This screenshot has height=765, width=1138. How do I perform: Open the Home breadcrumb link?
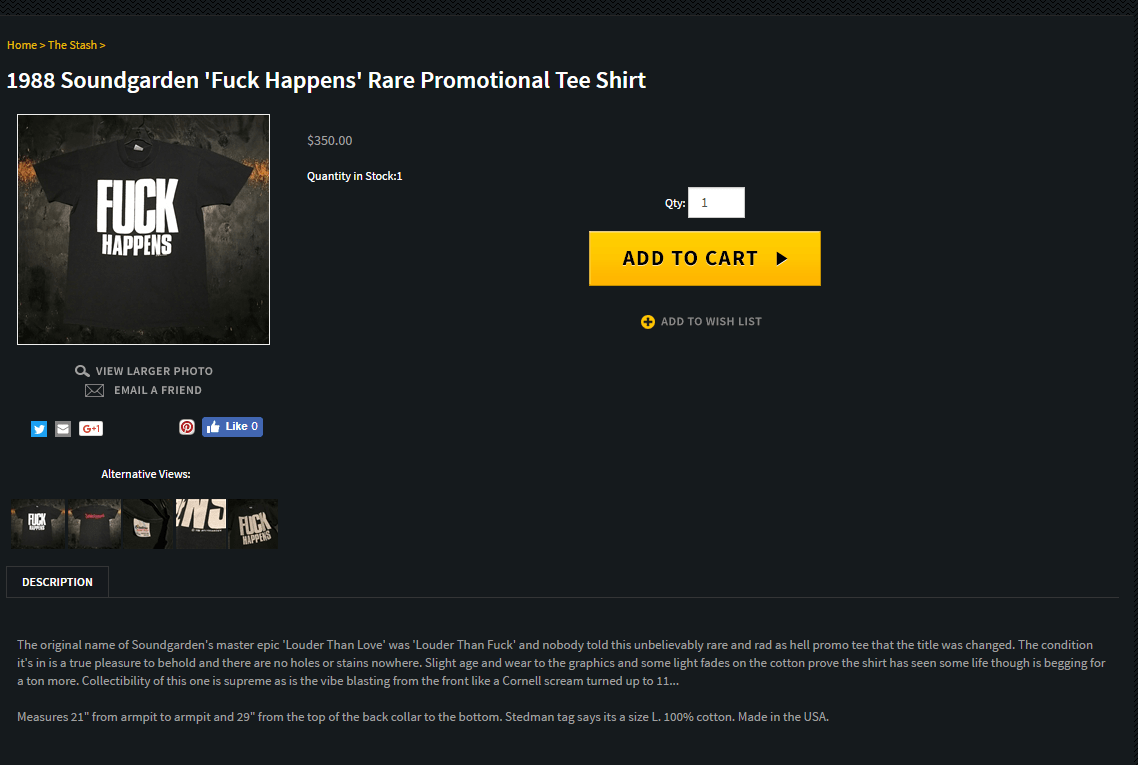pos(22,45)
